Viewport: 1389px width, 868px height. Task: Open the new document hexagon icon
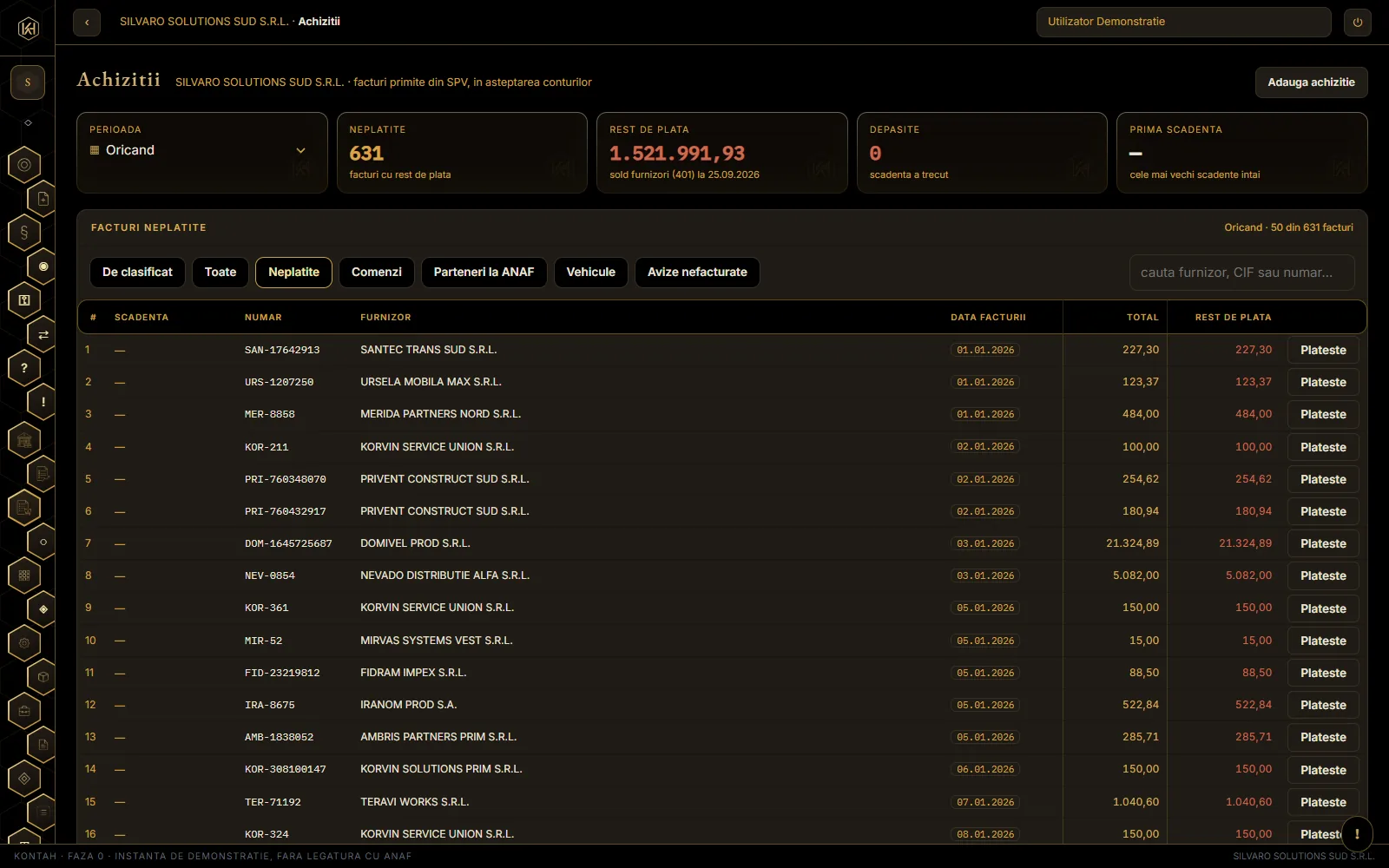[x=43, y=199]
